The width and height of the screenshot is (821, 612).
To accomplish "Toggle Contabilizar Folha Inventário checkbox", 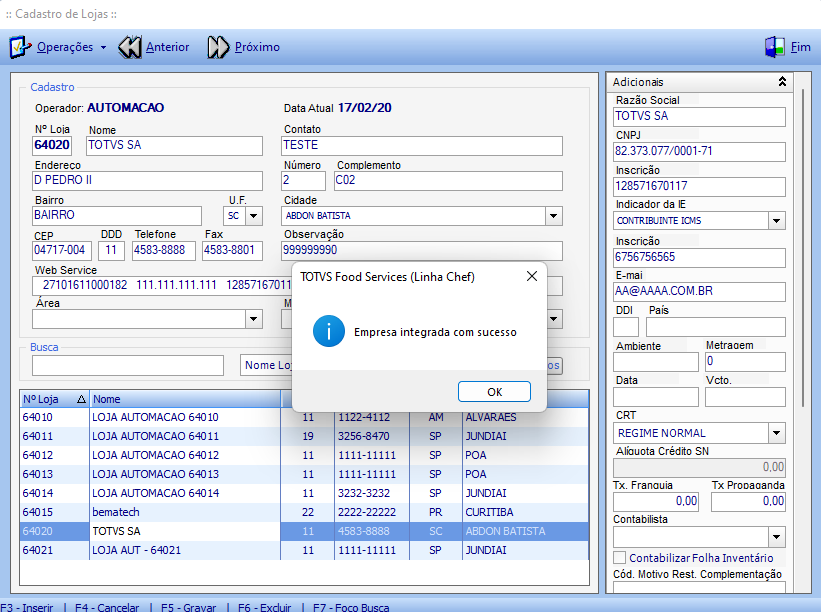I will click(619, 558).
